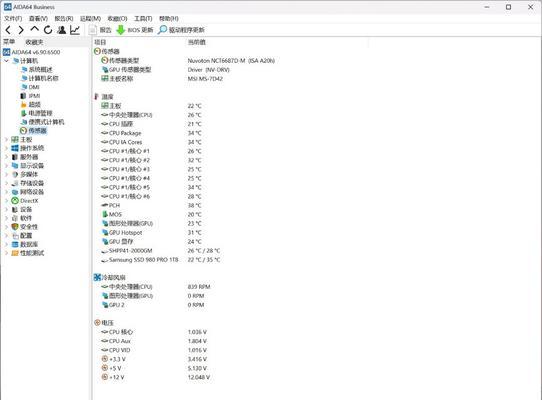Open the 远程(M) menu
Viewport: 542px width, 400px height.
click(90, 18)
